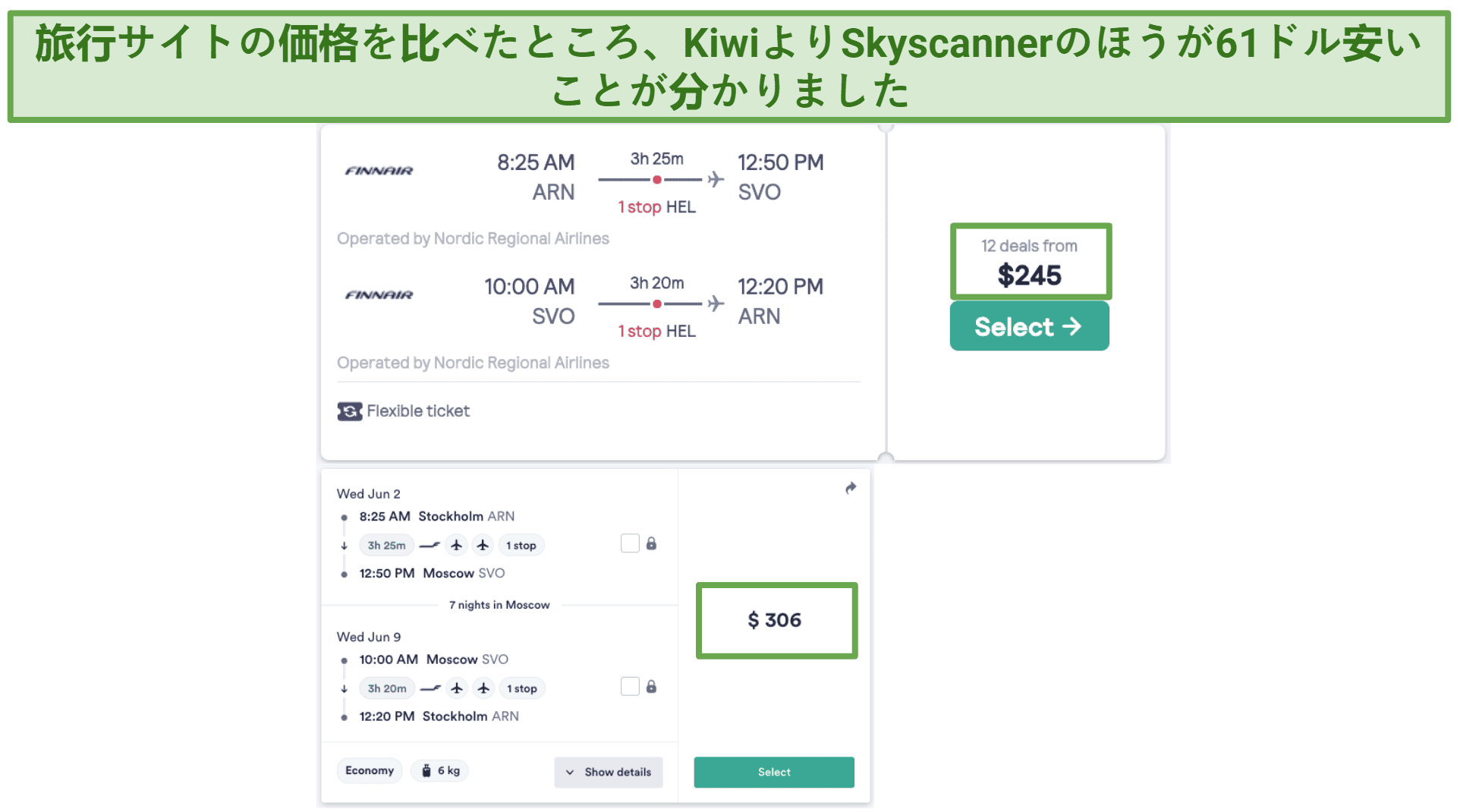The image size is (1457, 812).
Task: Click the 12 deals from $245 price
Action: pyautogui.click(x=1030, y=262)
